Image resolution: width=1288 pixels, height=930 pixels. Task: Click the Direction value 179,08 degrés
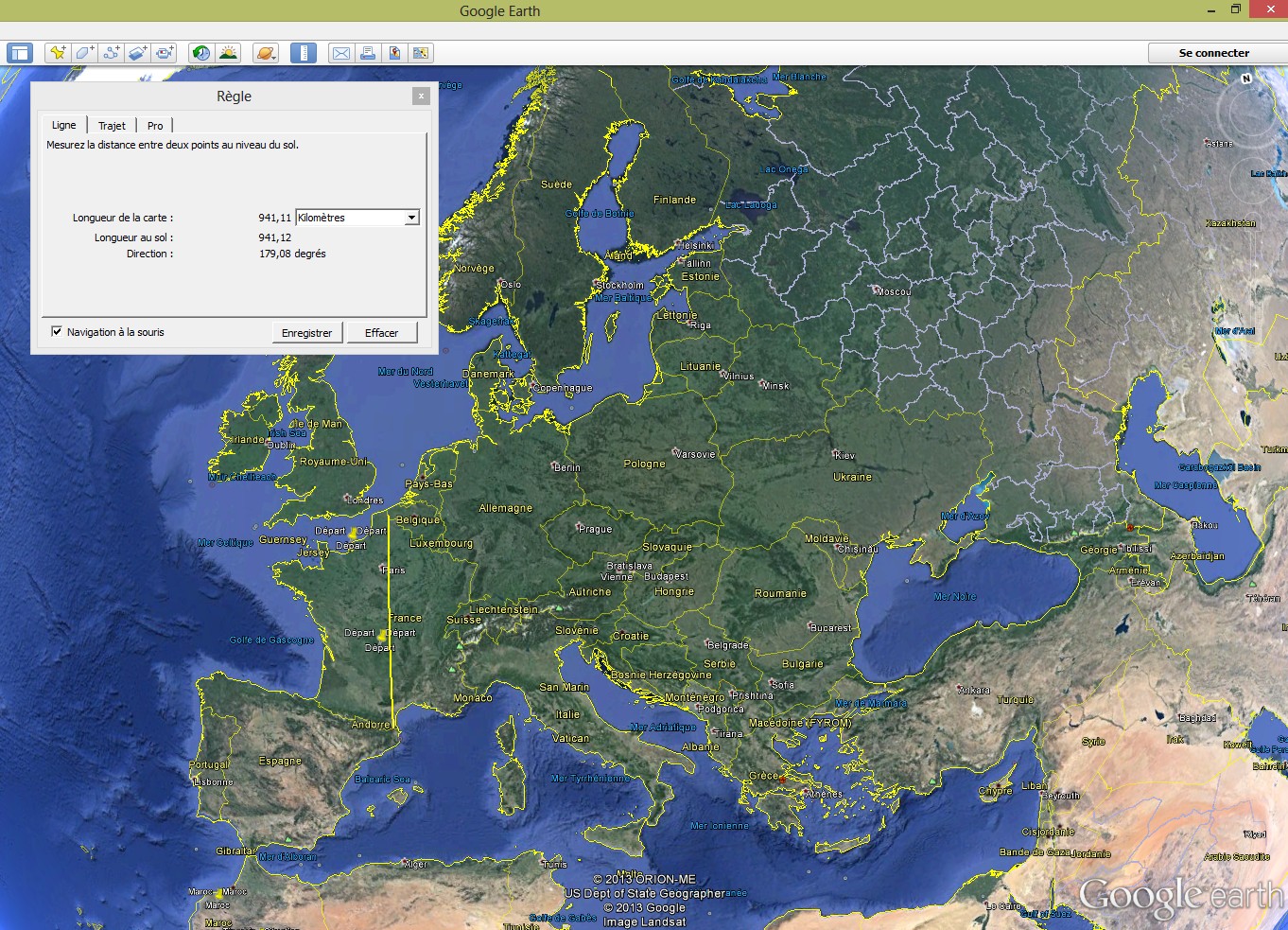[292, 254]
